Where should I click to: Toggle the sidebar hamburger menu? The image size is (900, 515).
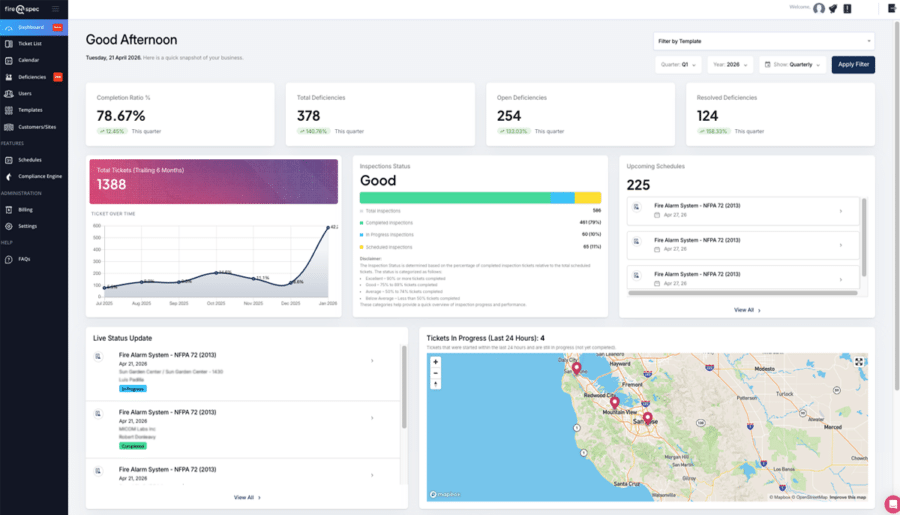click(x=55, y=9)
